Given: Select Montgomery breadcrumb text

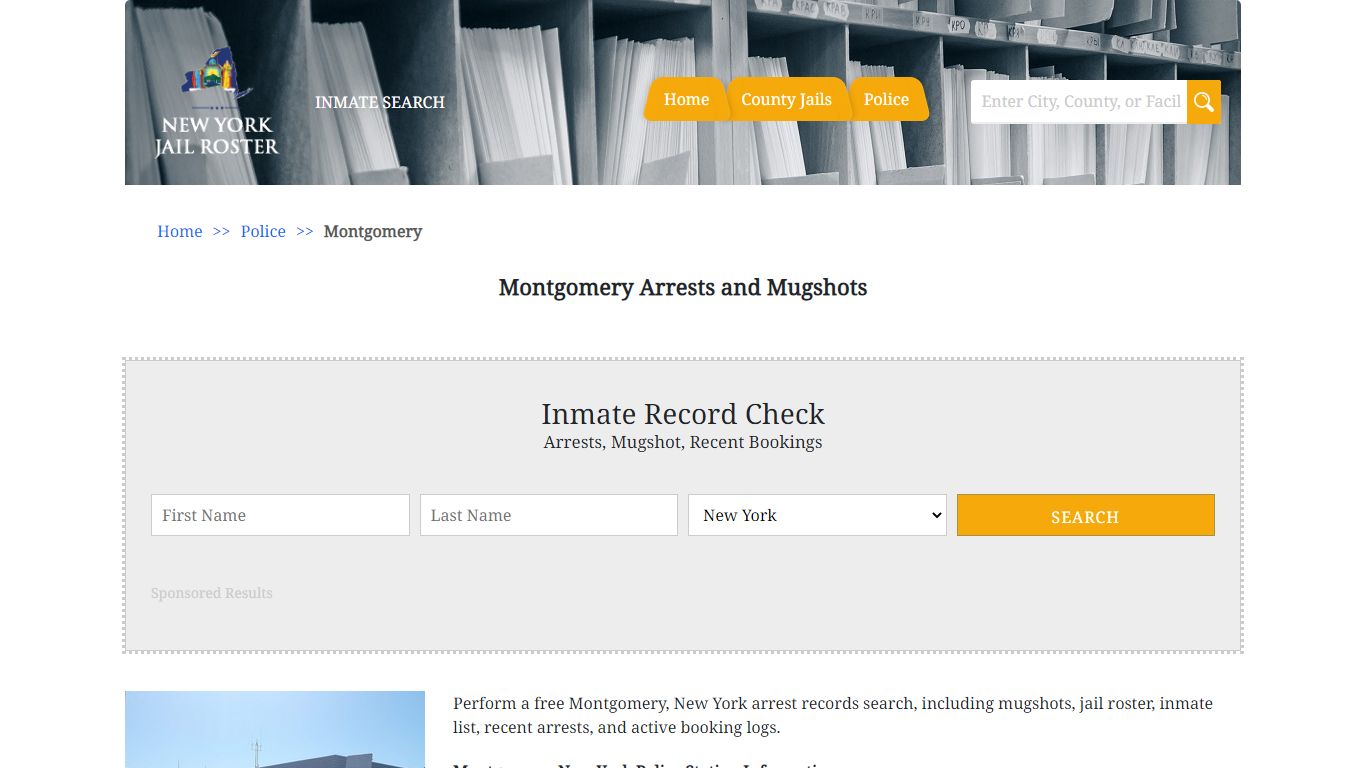Looking at the screenshot, I should pos(373,231).
